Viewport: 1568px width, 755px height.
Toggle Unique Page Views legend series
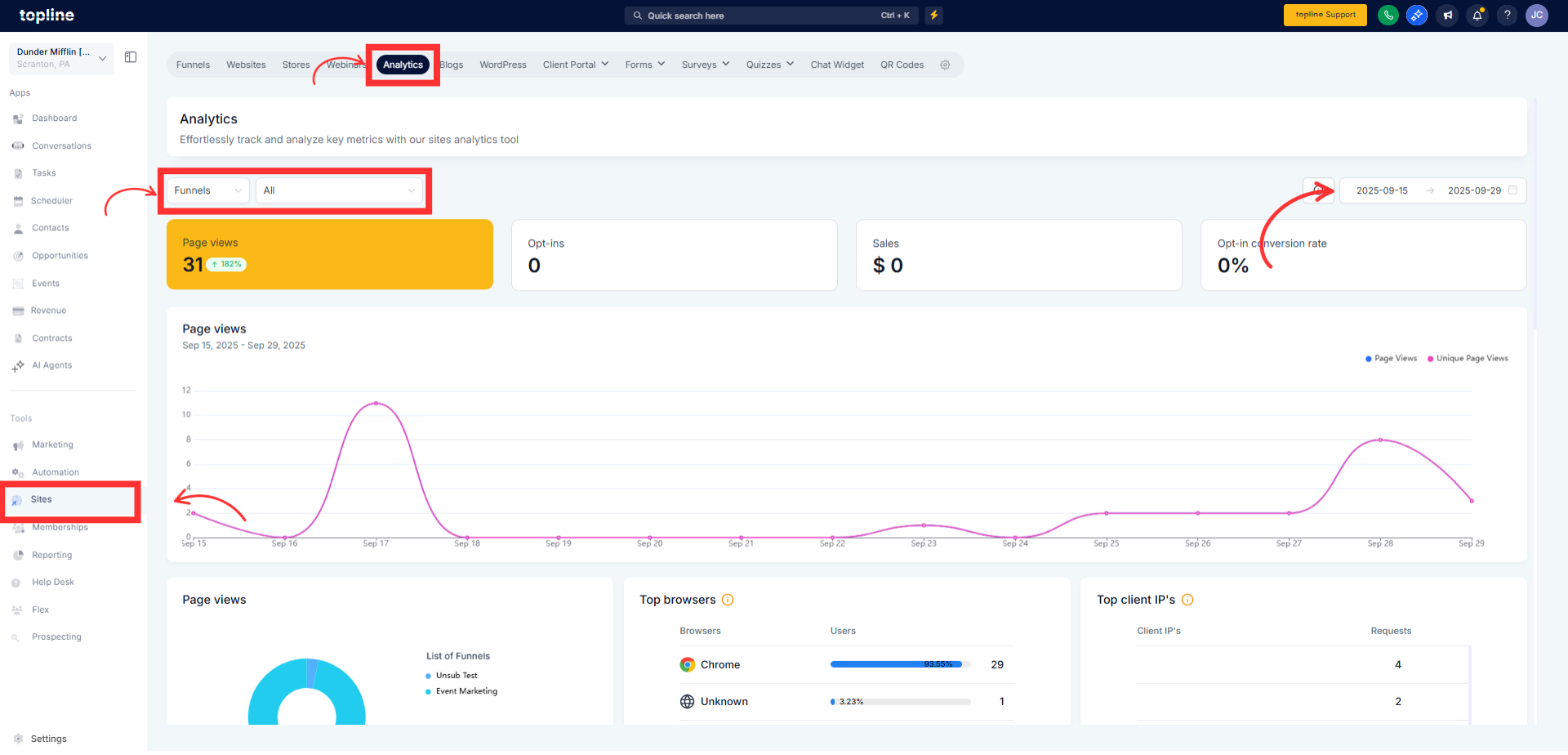(x=1468, y=359)
